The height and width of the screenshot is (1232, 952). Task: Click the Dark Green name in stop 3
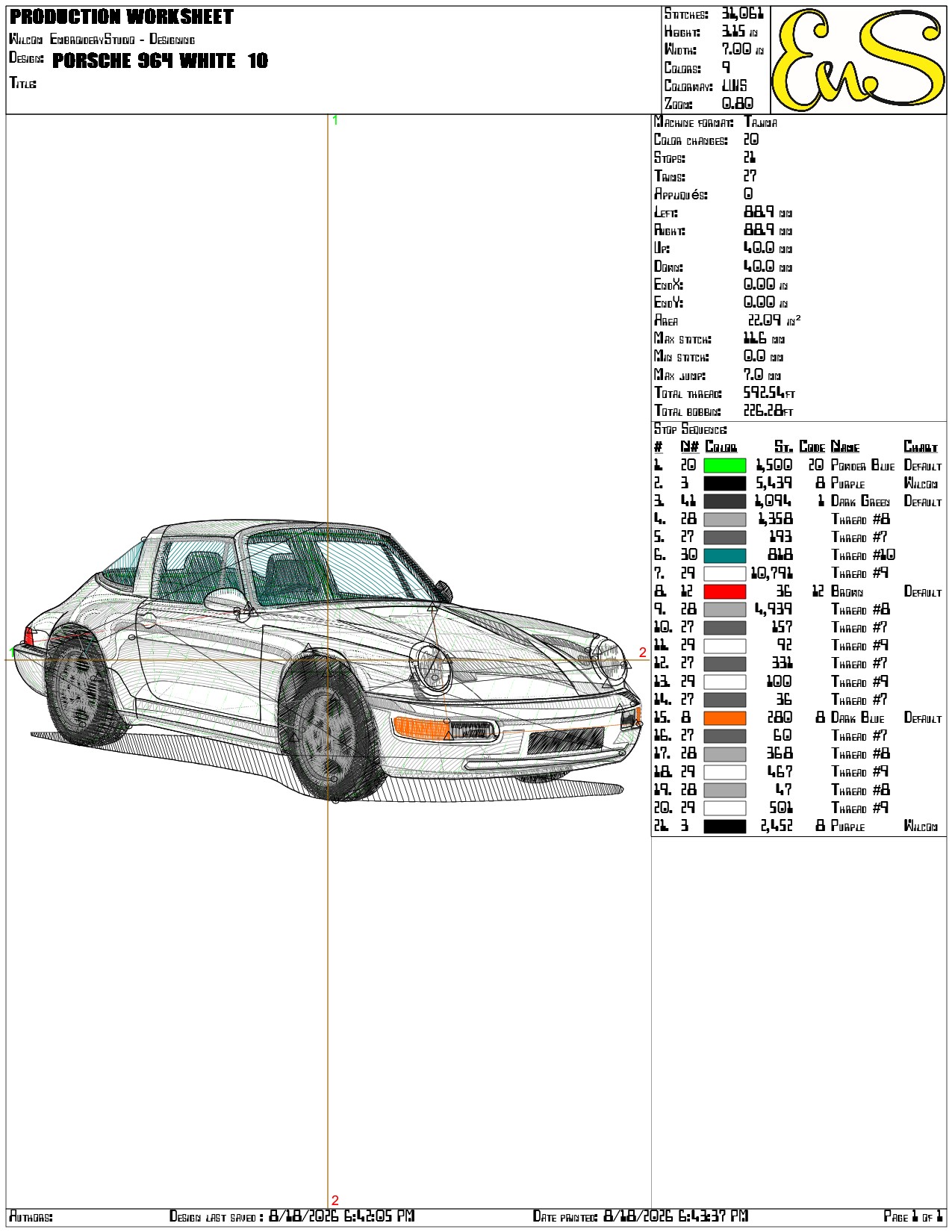(x=860, y=501)
